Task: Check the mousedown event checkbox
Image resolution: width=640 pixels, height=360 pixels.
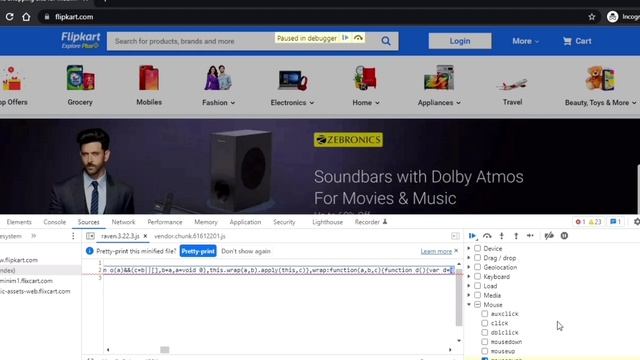Action: pyautogui.click(x=484, y=342)
